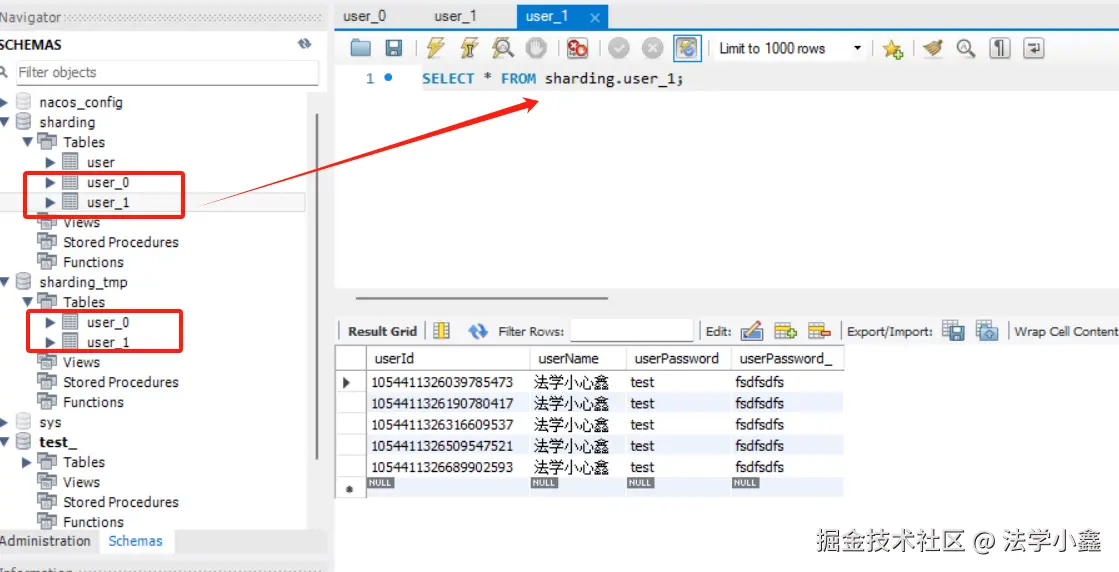This screenshot has width=1119, height=572.
Task: Select Views under sharding_tmp
Action: pyautogui.click(x=81, y=362)
